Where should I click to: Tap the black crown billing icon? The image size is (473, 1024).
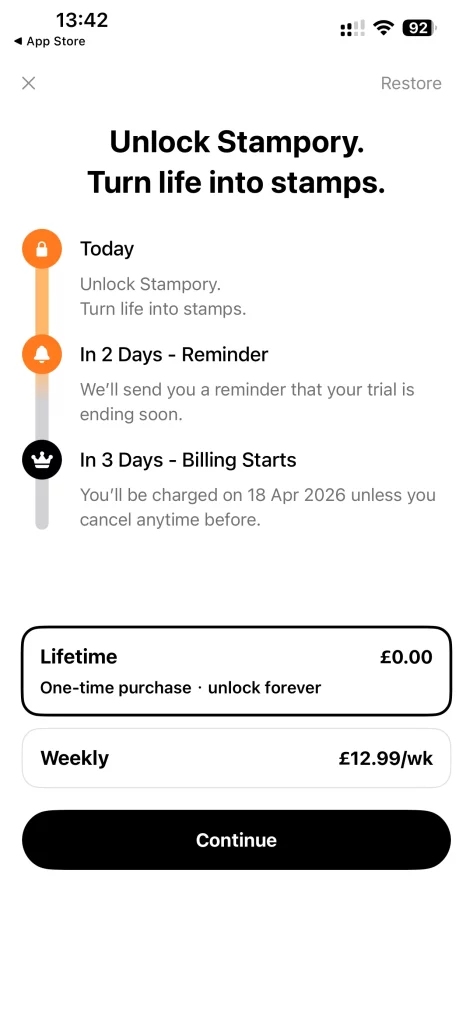pyautogui.click(x=42, y=460)
